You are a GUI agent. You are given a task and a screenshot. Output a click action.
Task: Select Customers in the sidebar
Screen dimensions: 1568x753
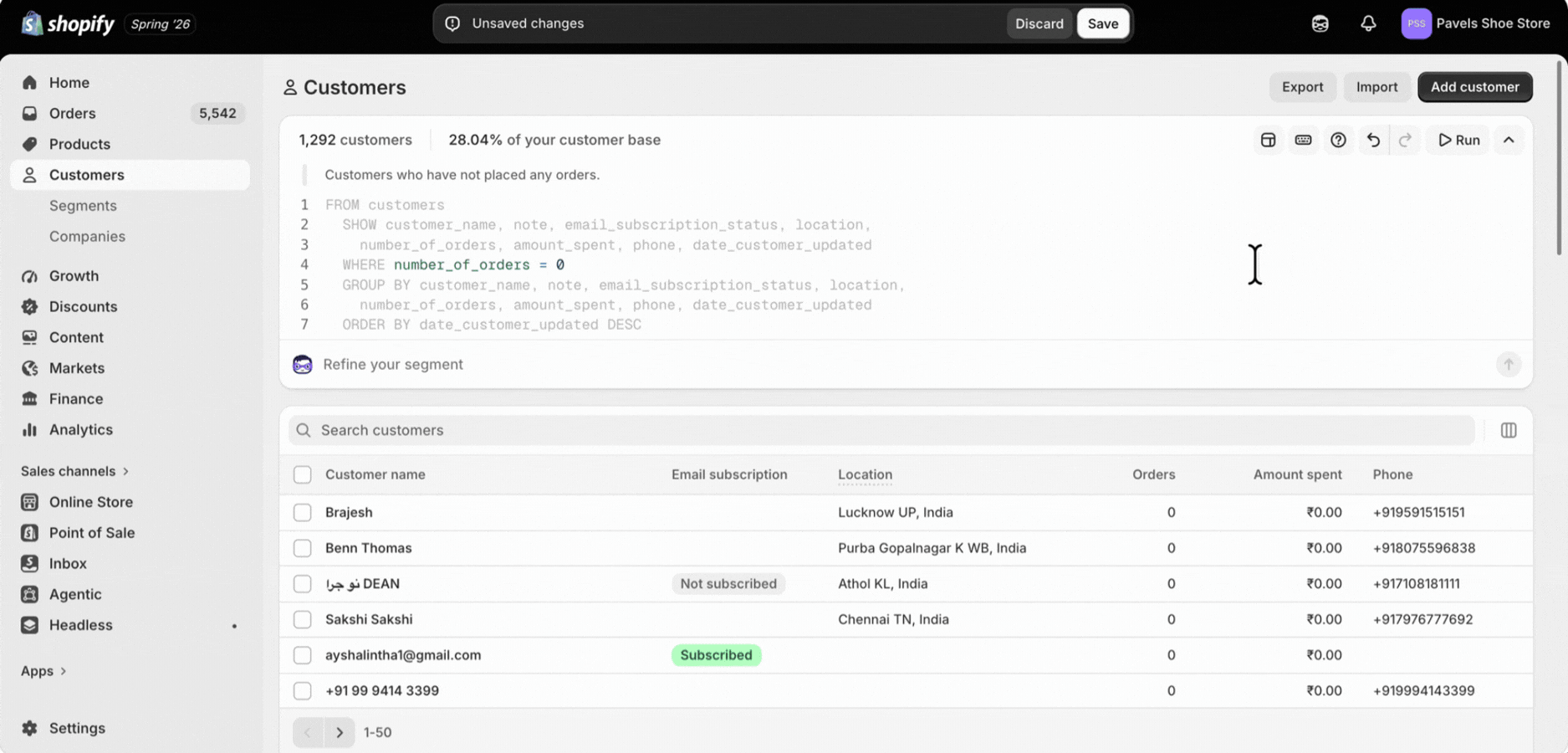coord(130,175)
